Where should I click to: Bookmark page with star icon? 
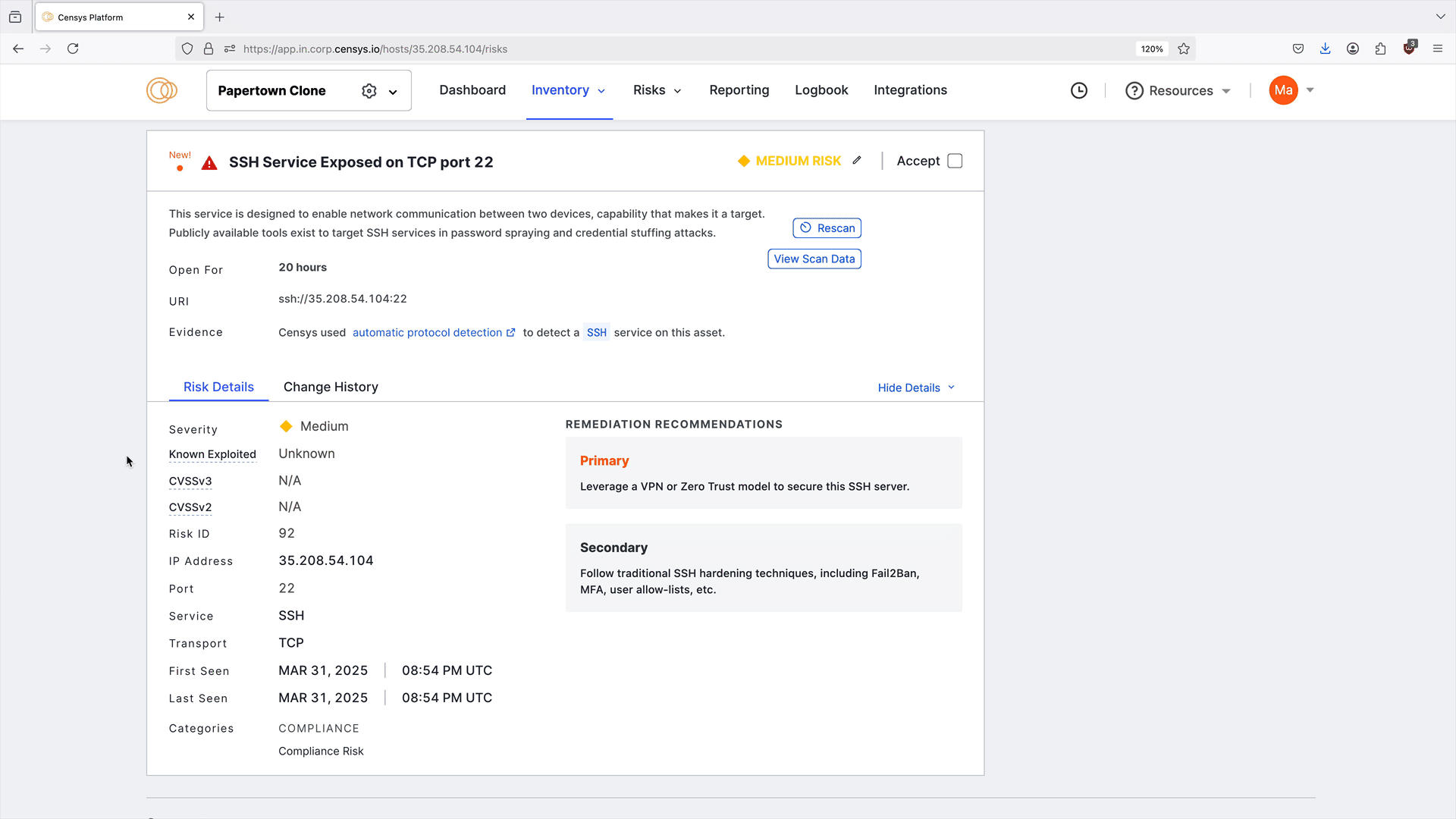point(1184,49)
